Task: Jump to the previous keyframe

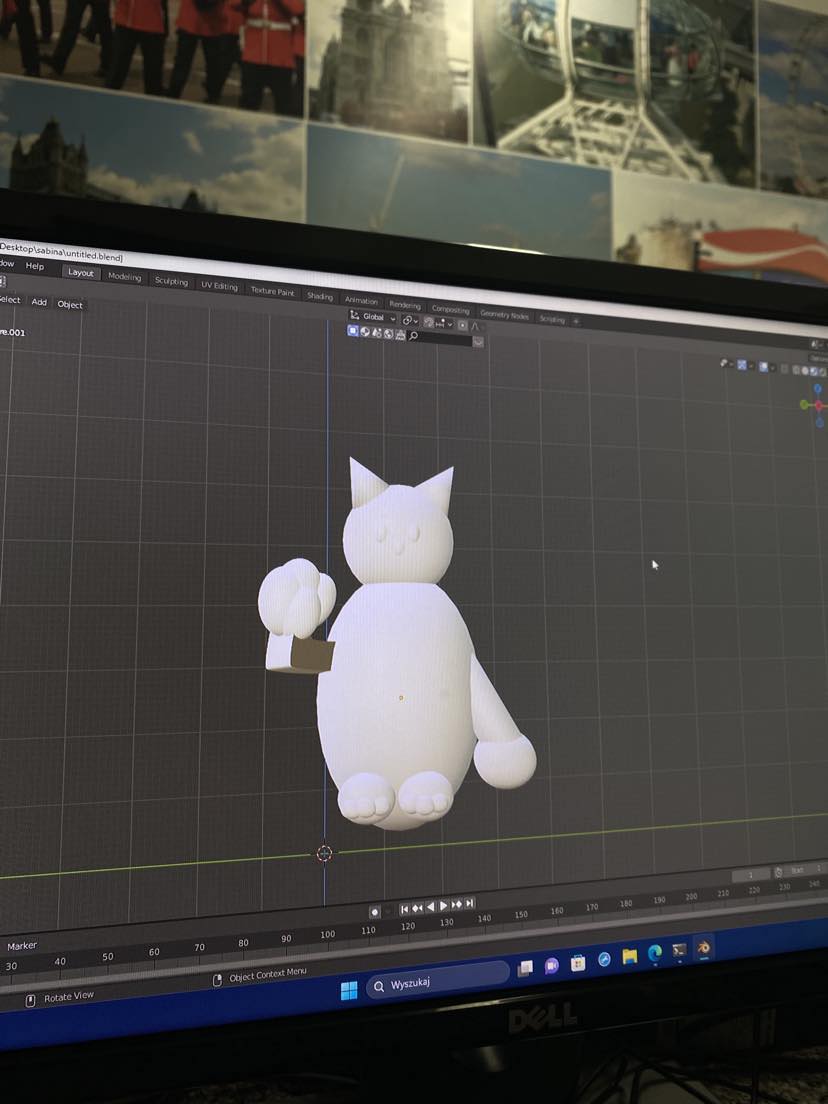Action: 417,908
